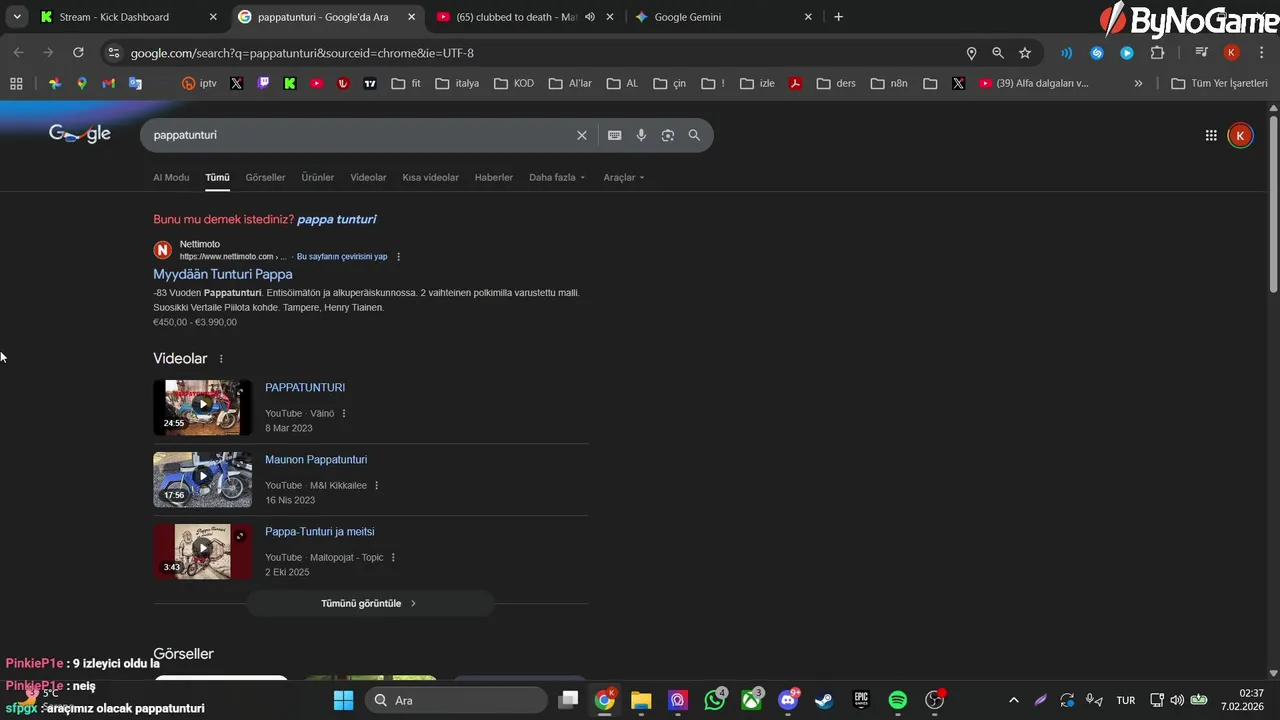1280x720 pixels.
Task: Open the Twitch bookmark icon
Action: coord(263,84)
